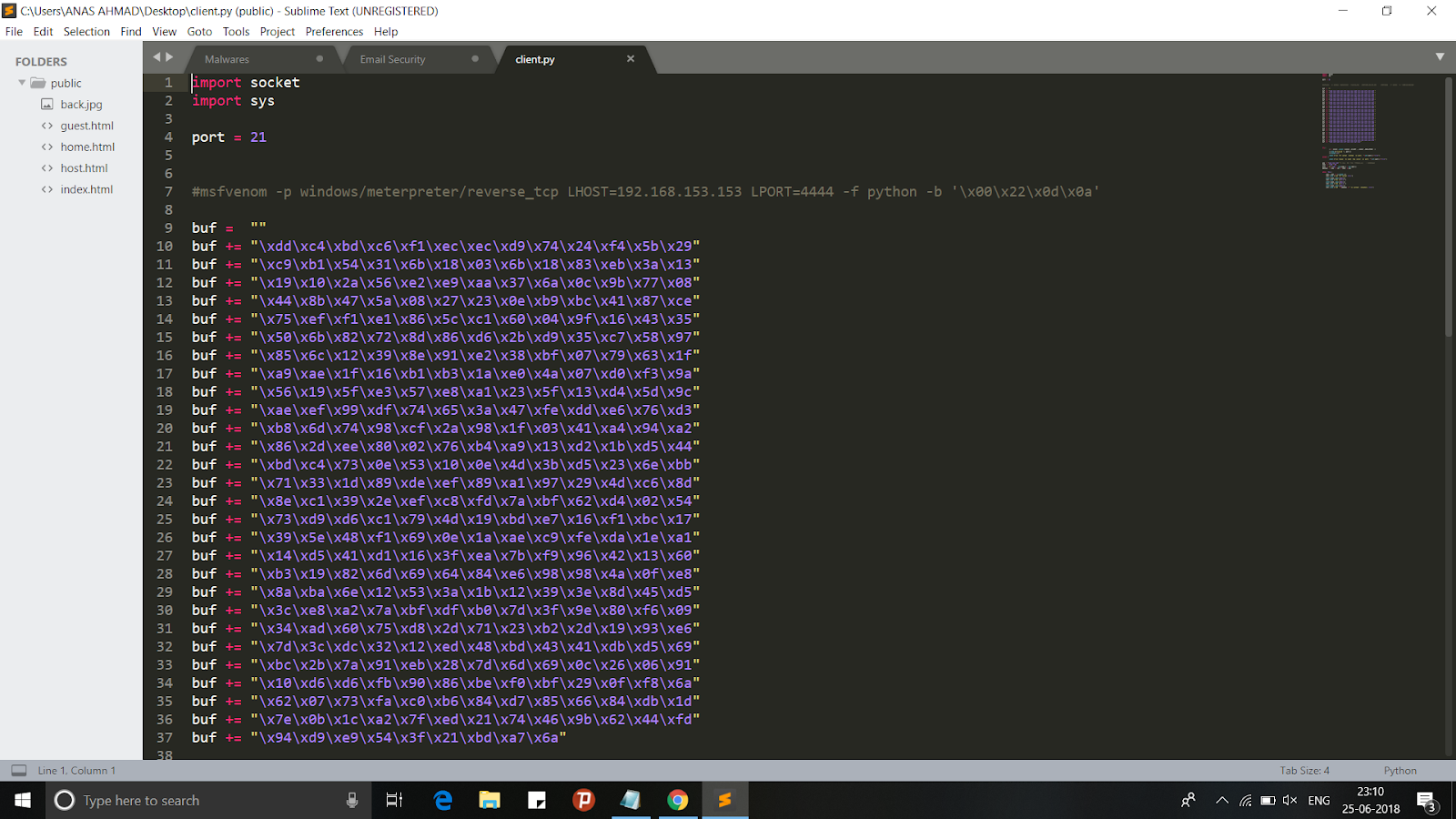Click 'import sys' on line 2
Screen dimensions: 1456x819
(233, 101)
